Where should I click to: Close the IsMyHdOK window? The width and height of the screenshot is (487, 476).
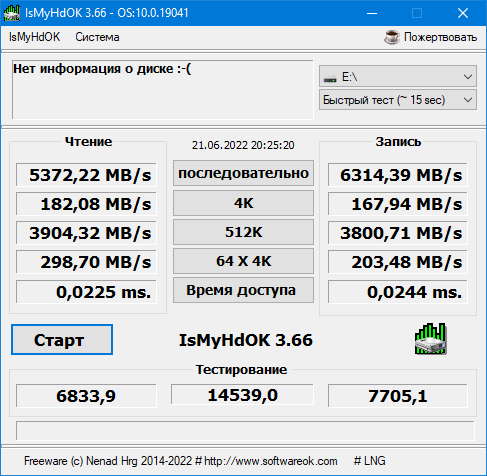tap(463, 13)
